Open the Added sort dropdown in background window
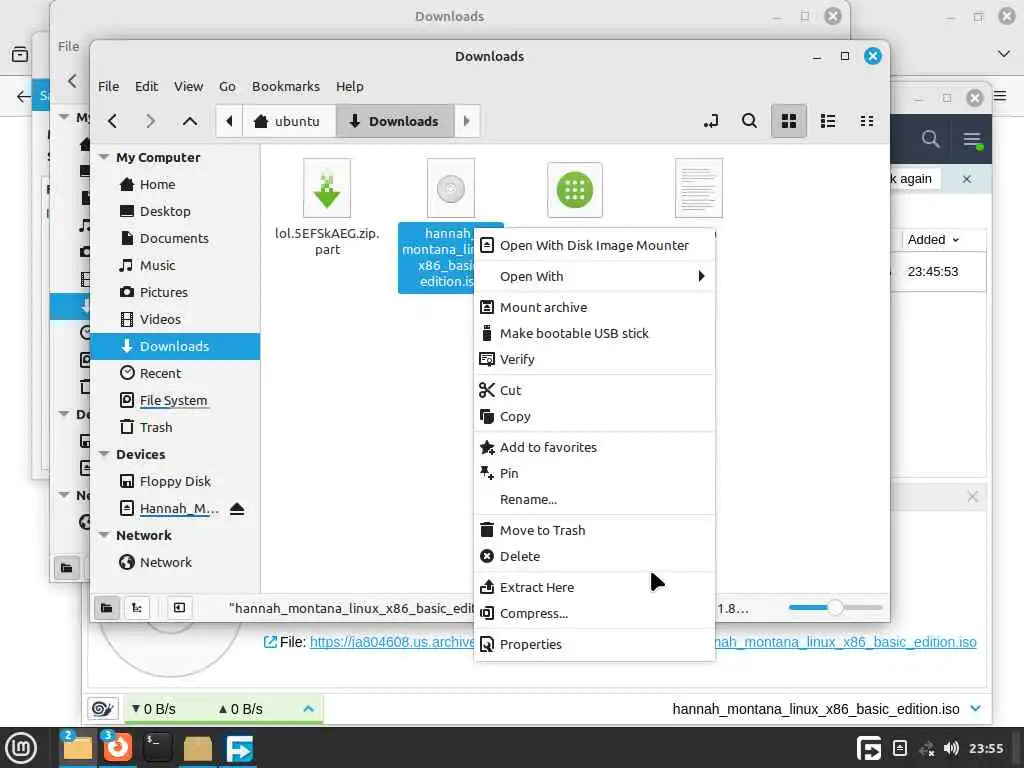1024x768 pixels. (x=933, y=240)
